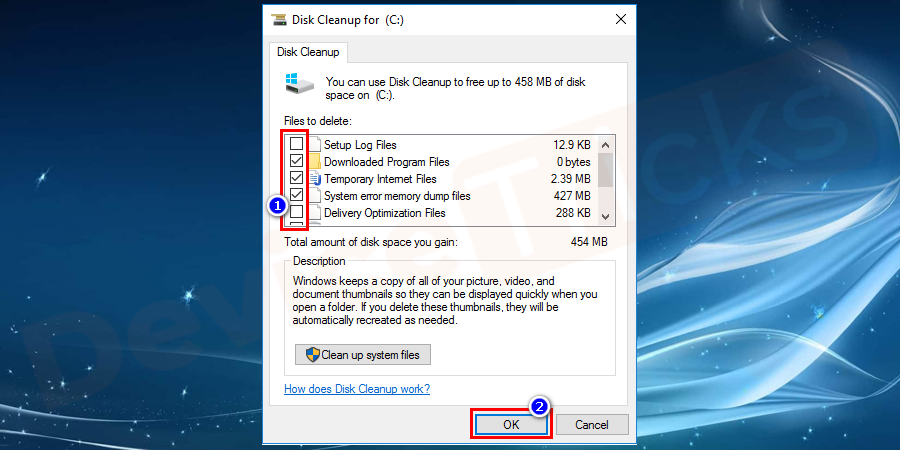Check the Setup Log Files checkbox
Viewport: 900px width, 450px height.
coord(297,144)
